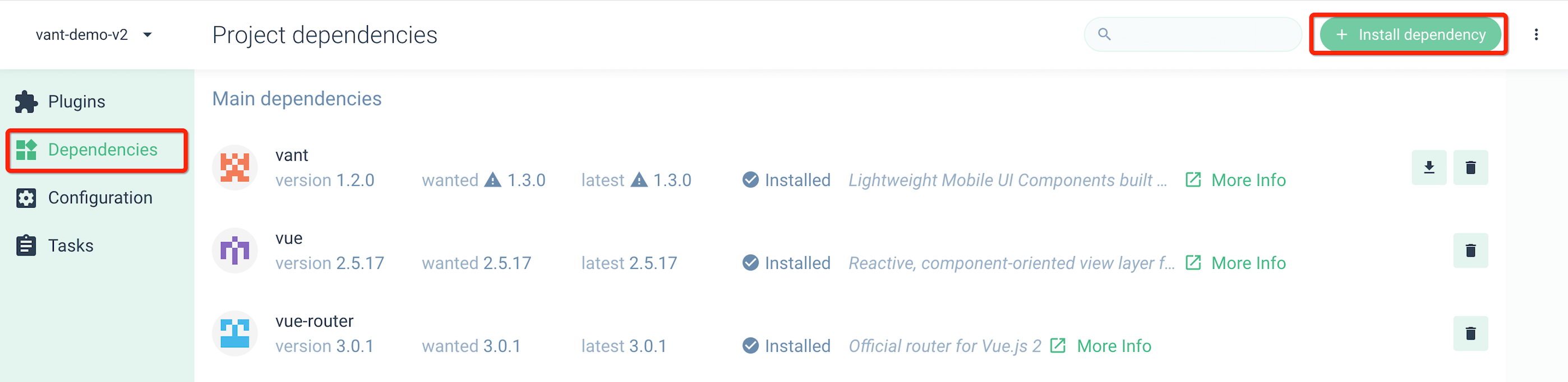Click the vant package logo
Screen dimensions: 1568x382
tap(235, 167)
